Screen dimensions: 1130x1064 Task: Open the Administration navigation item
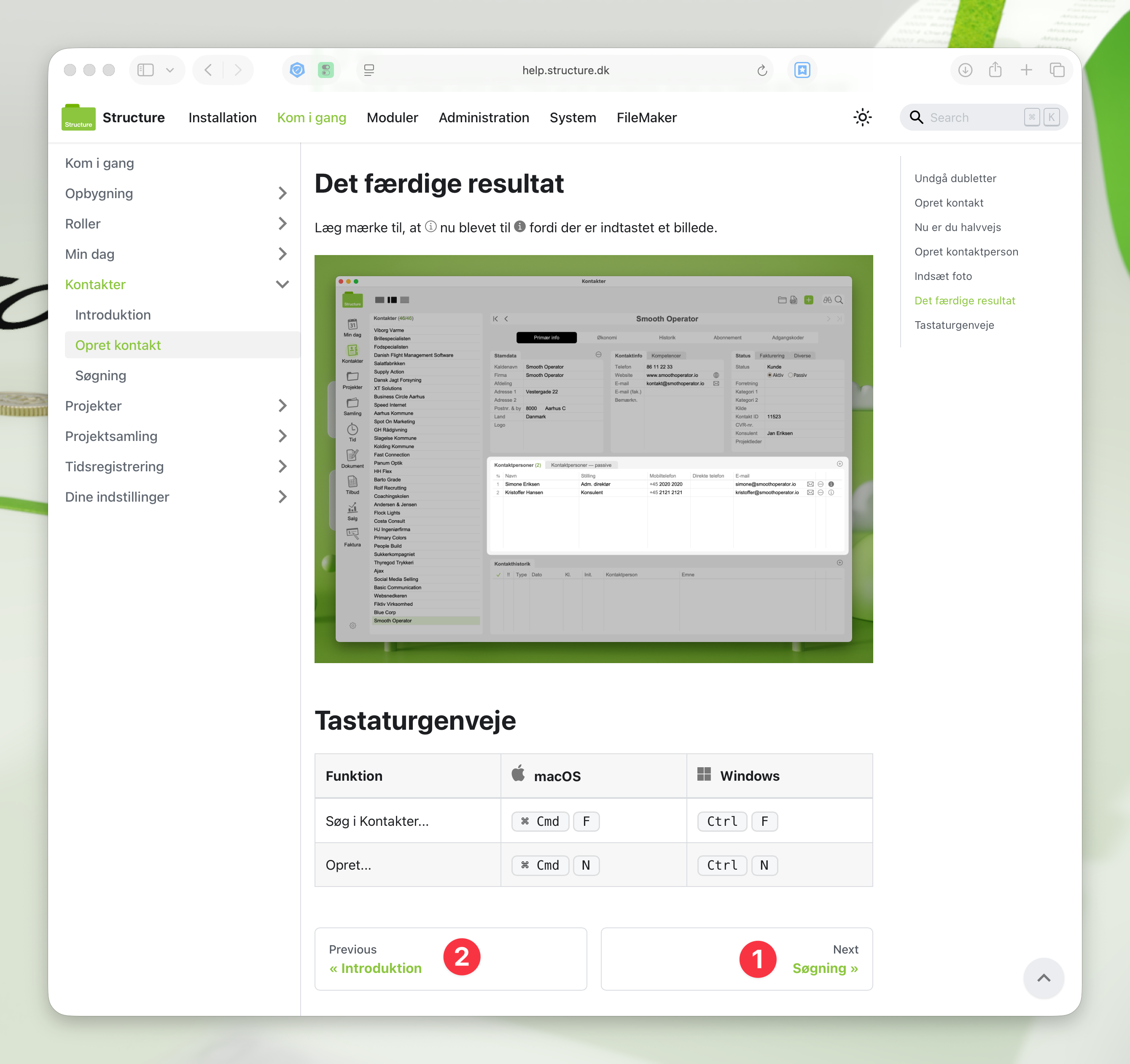pyautogui.click(x=483, y=118)
